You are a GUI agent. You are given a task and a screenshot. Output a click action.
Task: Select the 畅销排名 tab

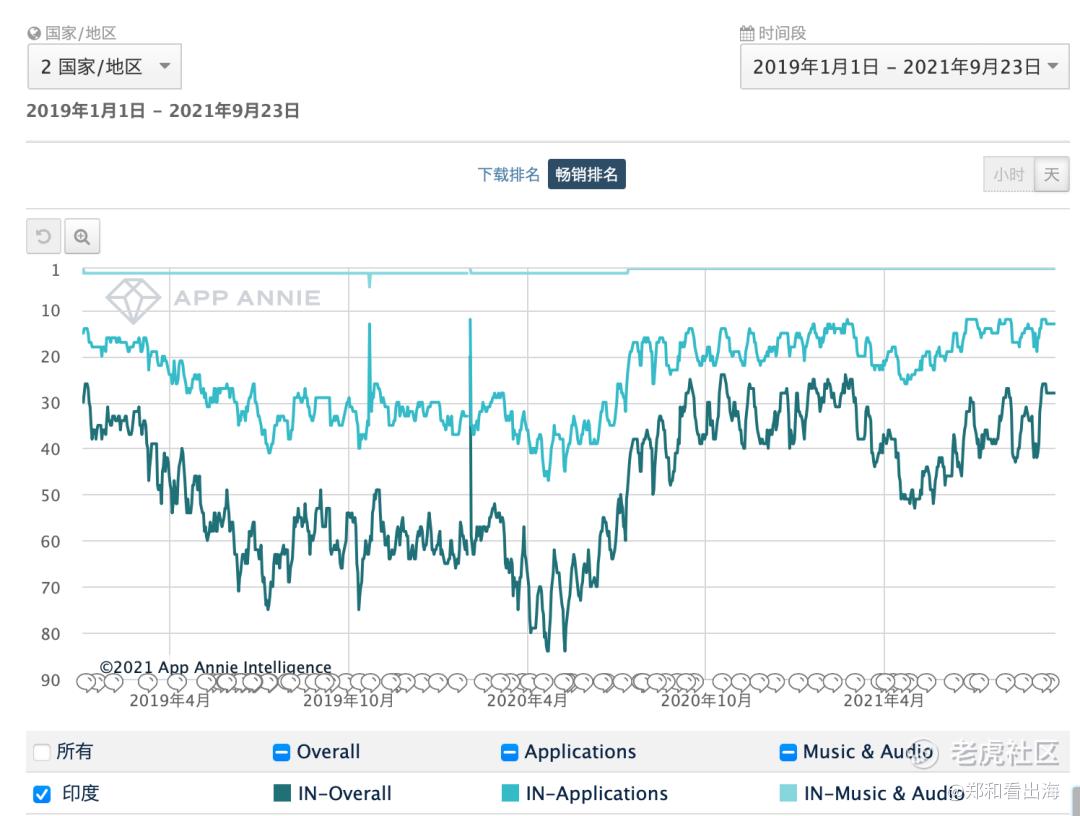coord(587,174)
